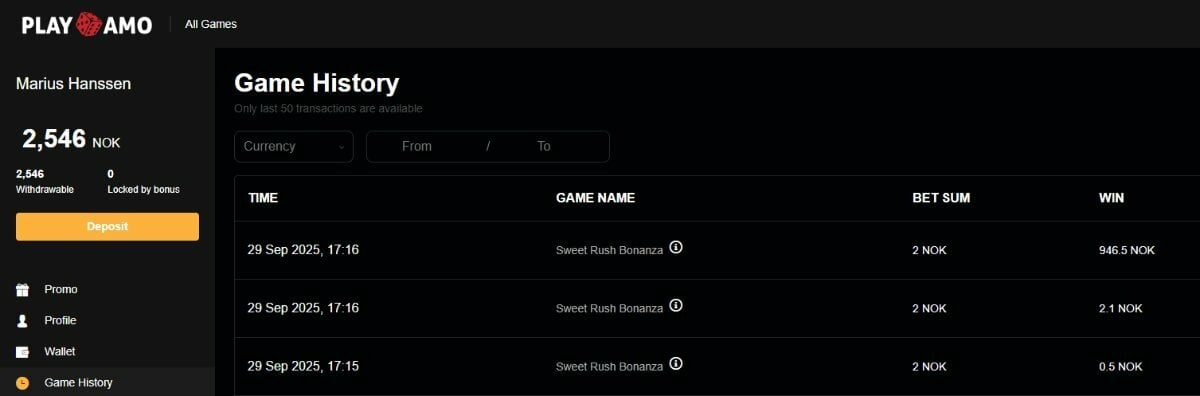Click the Game History clock icon
Screen dimensions: 1200x396
[22, 383]
